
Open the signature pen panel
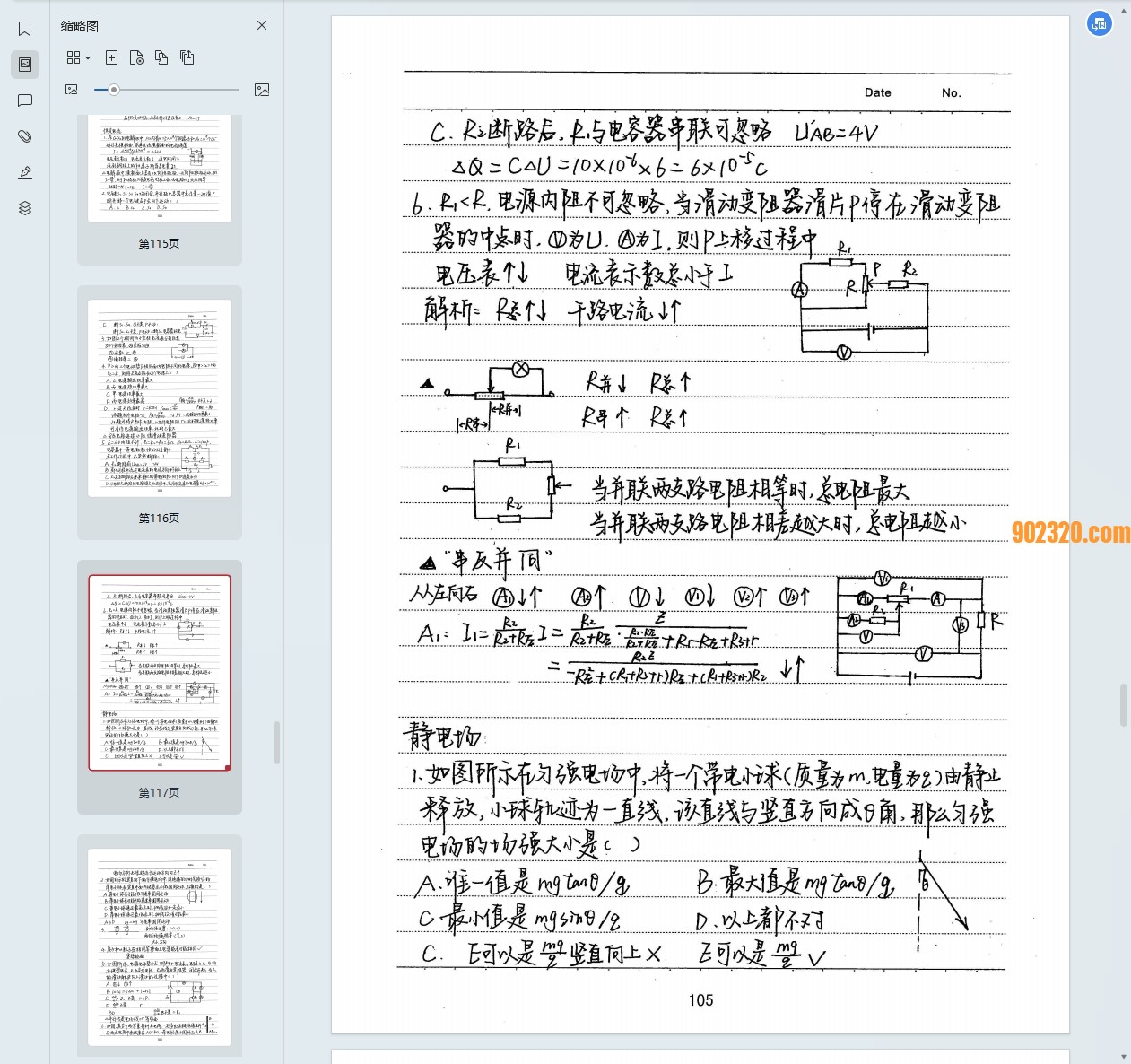[25, 172]
